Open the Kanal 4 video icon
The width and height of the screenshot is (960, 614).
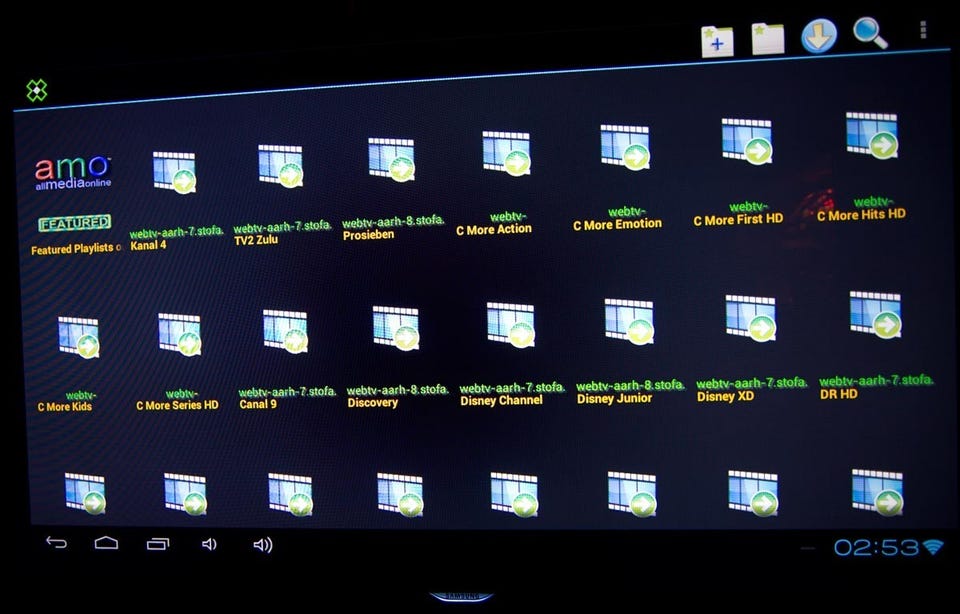point(174,173)
